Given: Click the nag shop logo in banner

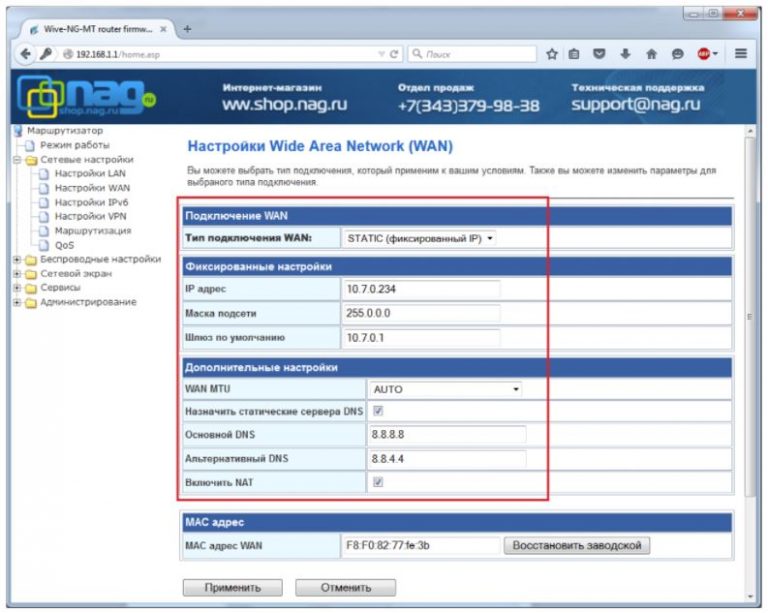Looking at the screenshot, I should point(87,96).
